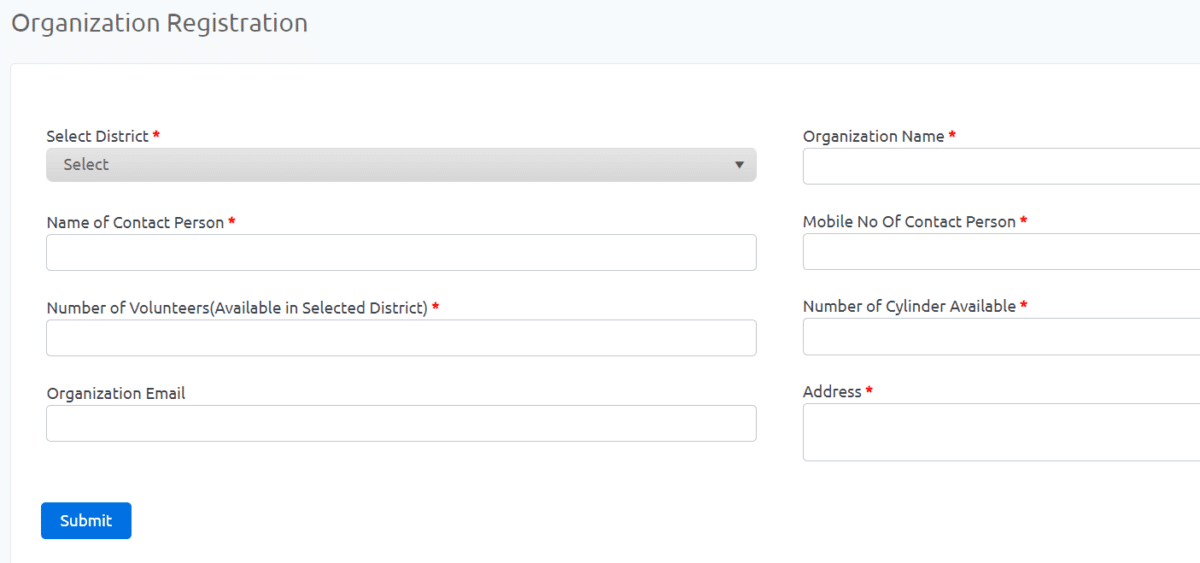1200x563 pixels.
Task: Click the Number of Volunteers input box
Action: tap(401, 338)
